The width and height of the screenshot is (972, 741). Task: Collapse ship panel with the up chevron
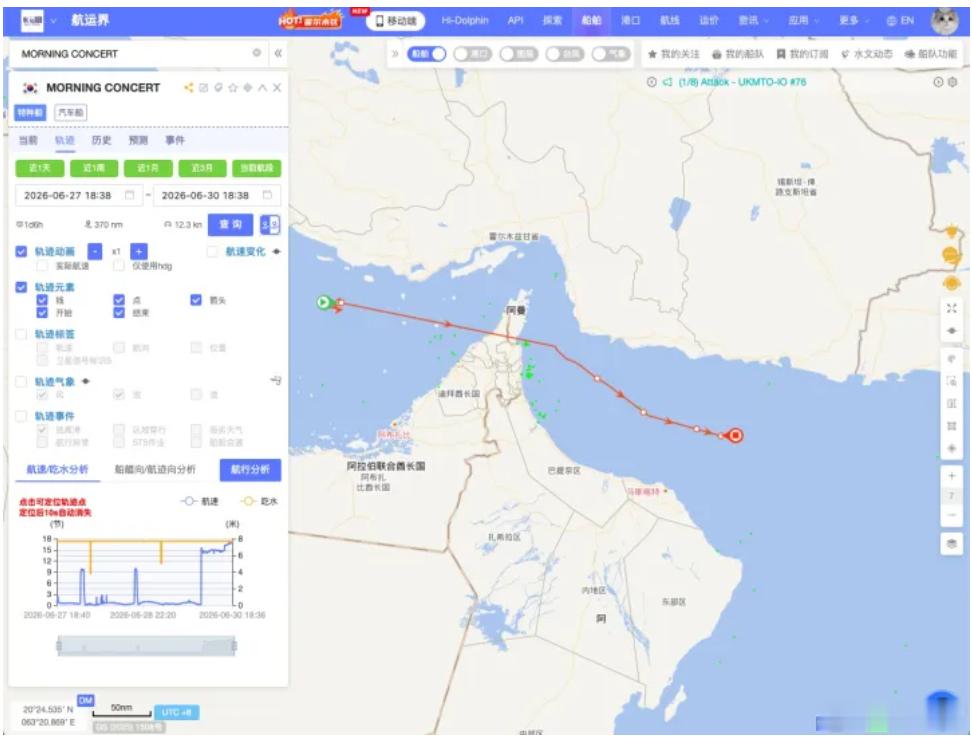[x=262, y=88]
